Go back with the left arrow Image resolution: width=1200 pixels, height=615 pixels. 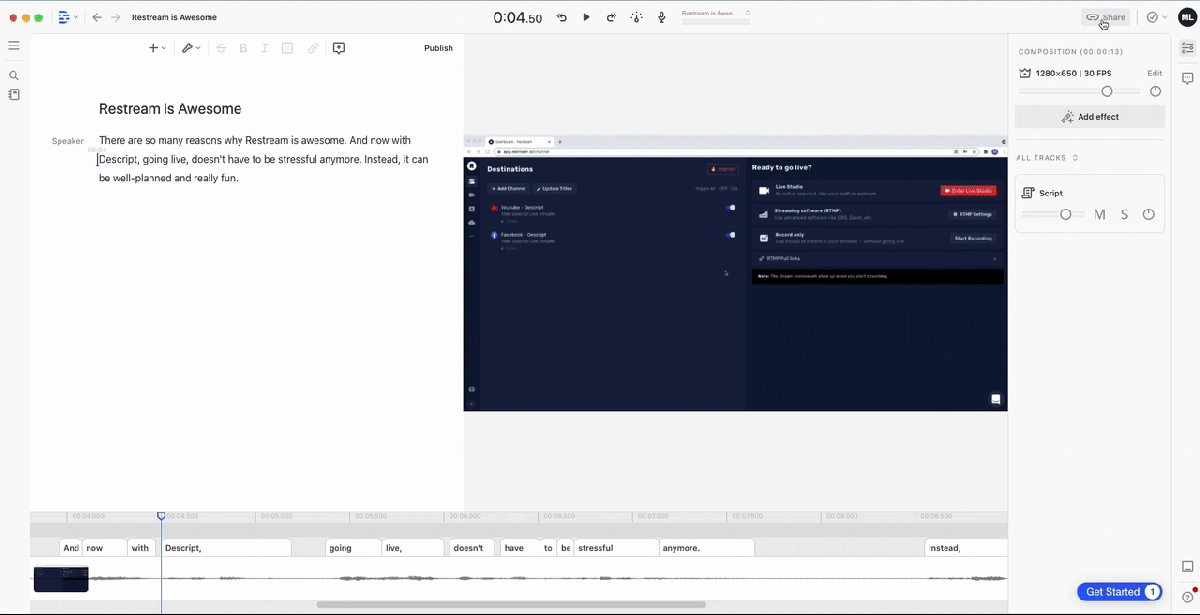[x=97, y=17]
